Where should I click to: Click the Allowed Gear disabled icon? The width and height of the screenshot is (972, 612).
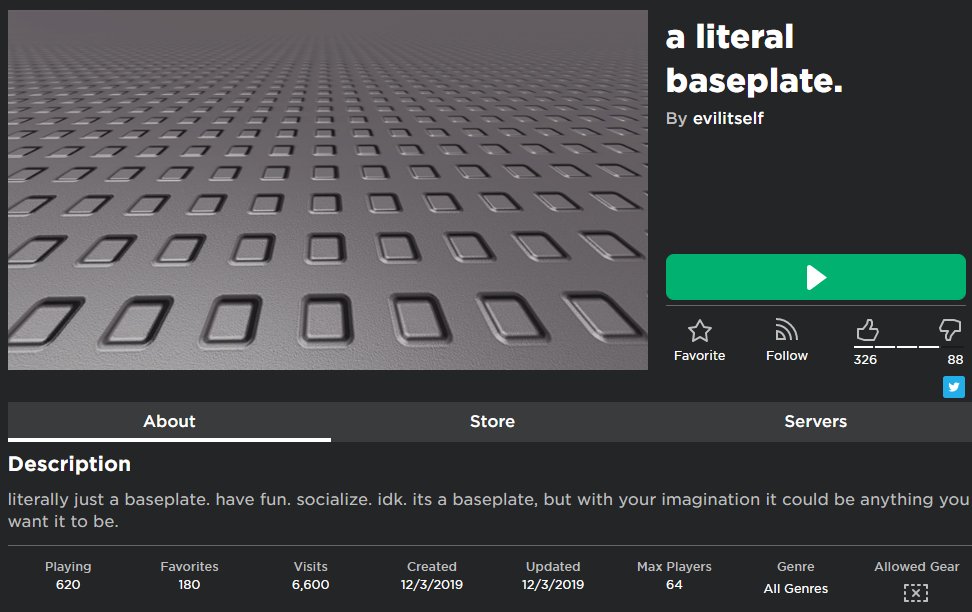point(916,593)
